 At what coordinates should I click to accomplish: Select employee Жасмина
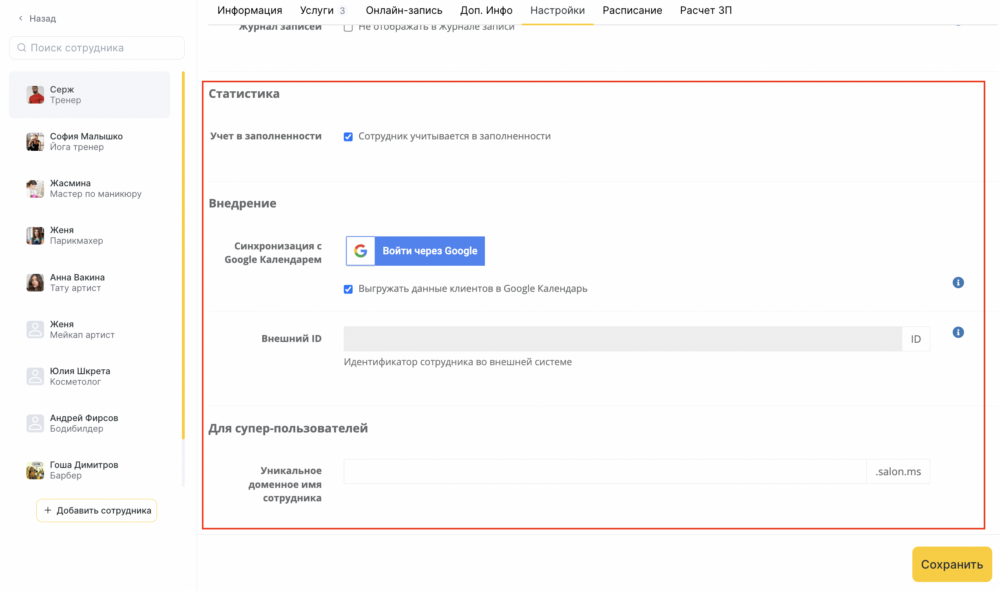tap(89, 188)
